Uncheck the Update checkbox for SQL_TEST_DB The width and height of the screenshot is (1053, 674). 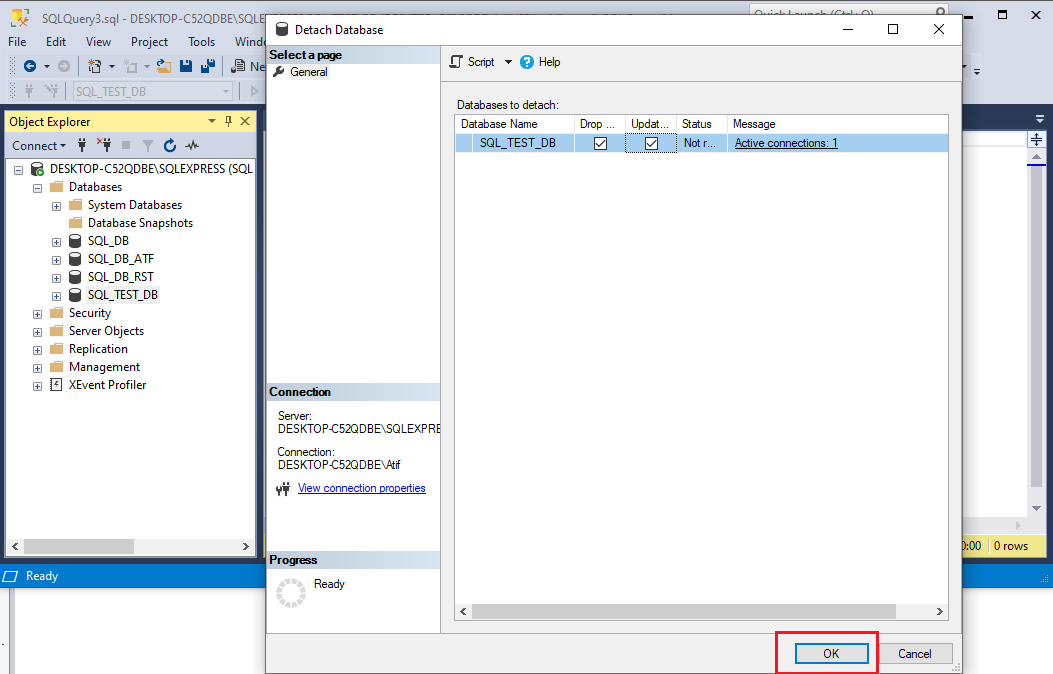coord(651,142)
